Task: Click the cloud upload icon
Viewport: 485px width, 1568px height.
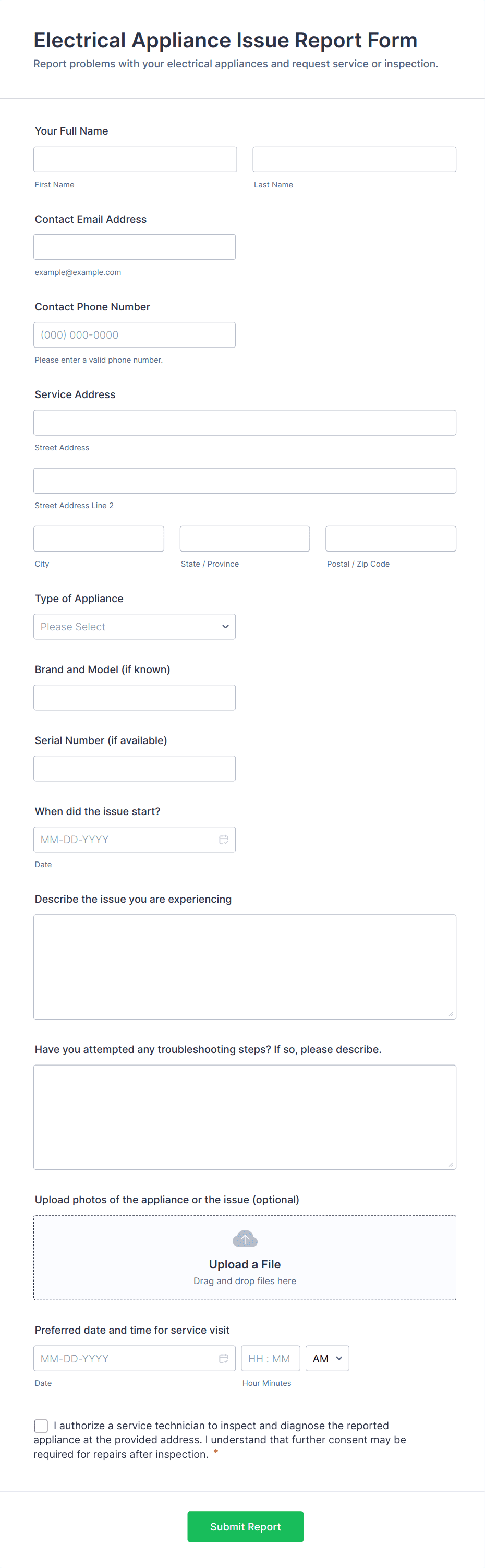Action: click(x=245, y=1238)
